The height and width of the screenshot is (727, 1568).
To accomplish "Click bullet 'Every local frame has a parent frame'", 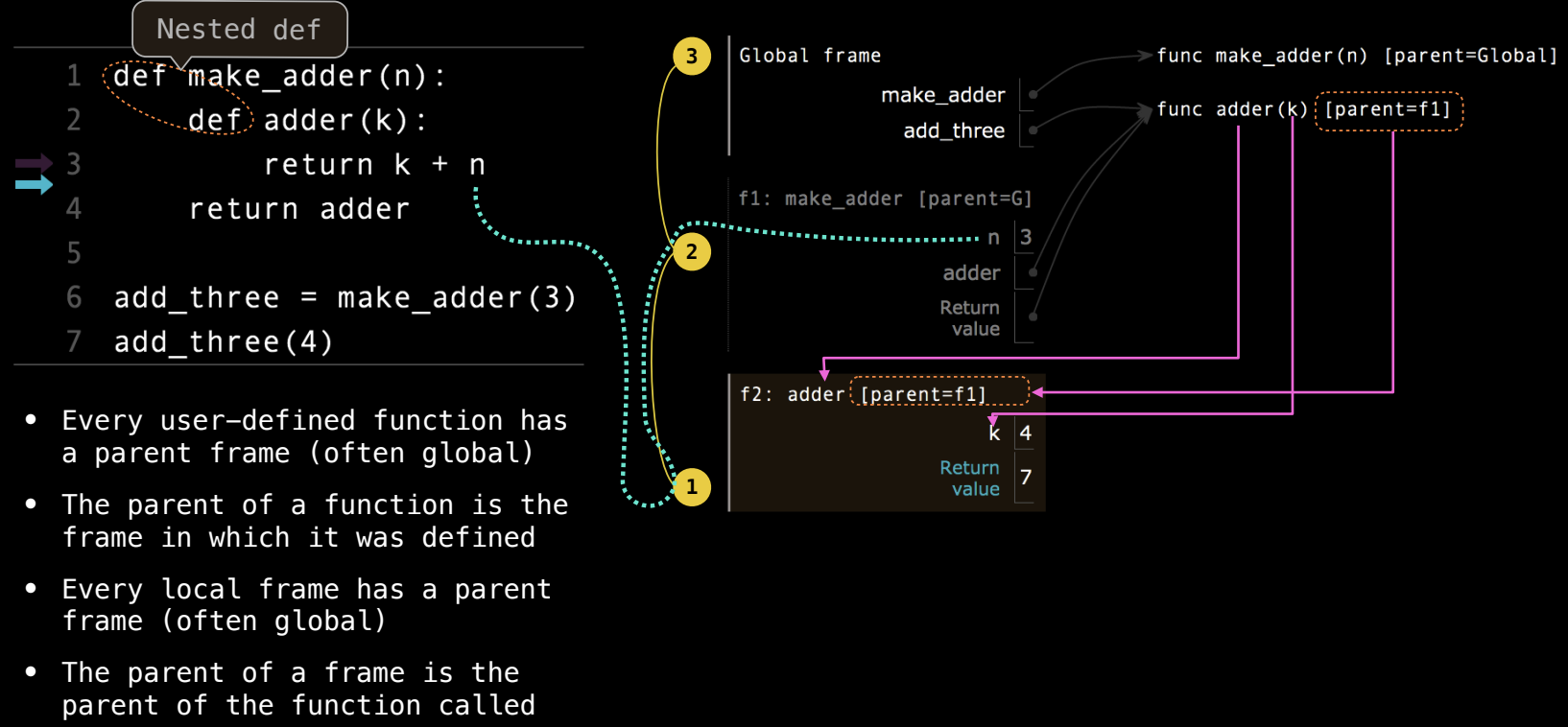I will coord(307,605).
